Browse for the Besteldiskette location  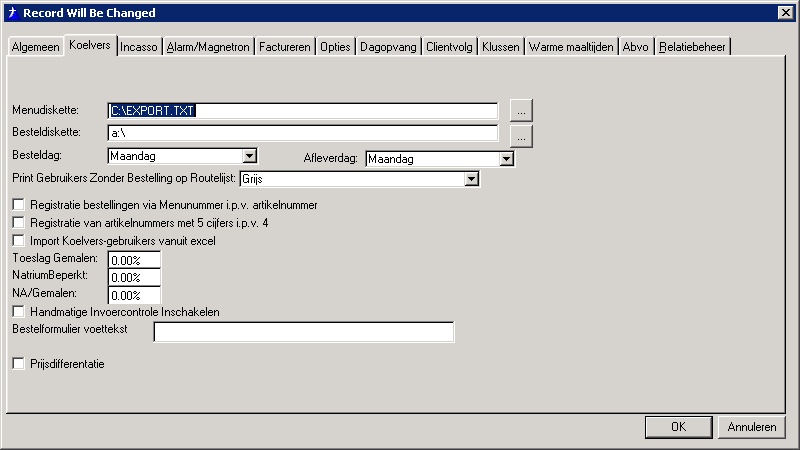coord(521,137)
